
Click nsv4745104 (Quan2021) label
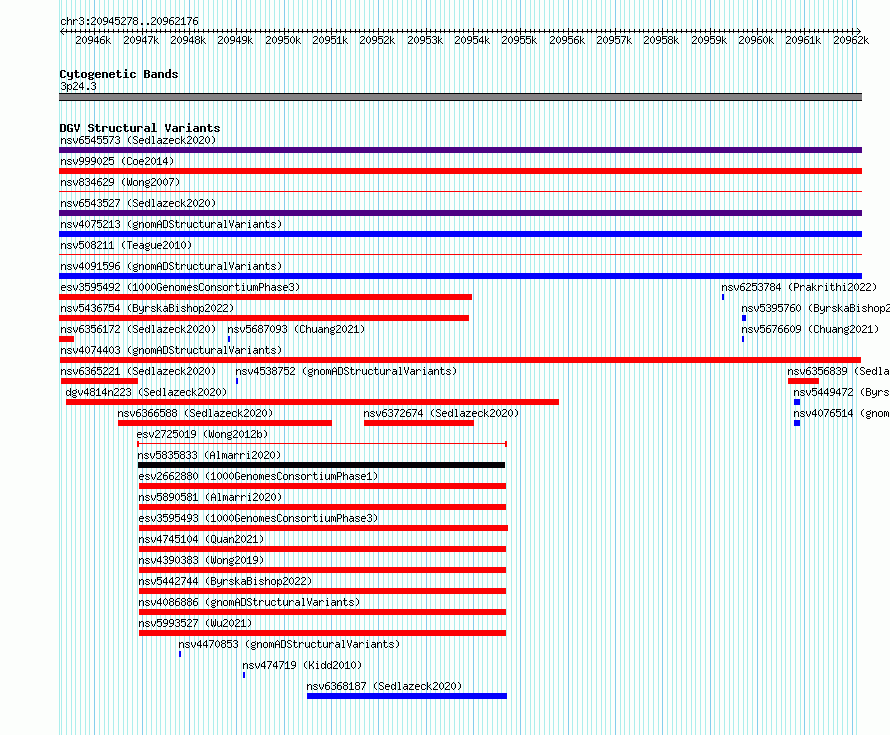click(x=201, y=539)
